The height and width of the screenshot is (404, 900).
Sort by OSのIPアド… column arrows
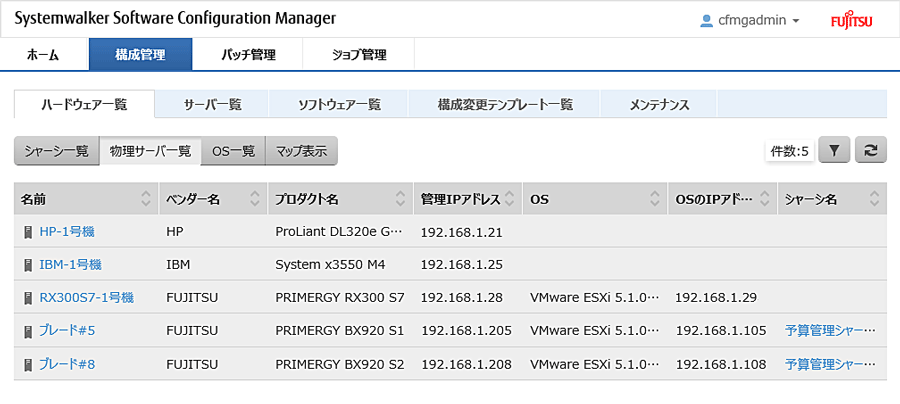click(x=765, y=199)
